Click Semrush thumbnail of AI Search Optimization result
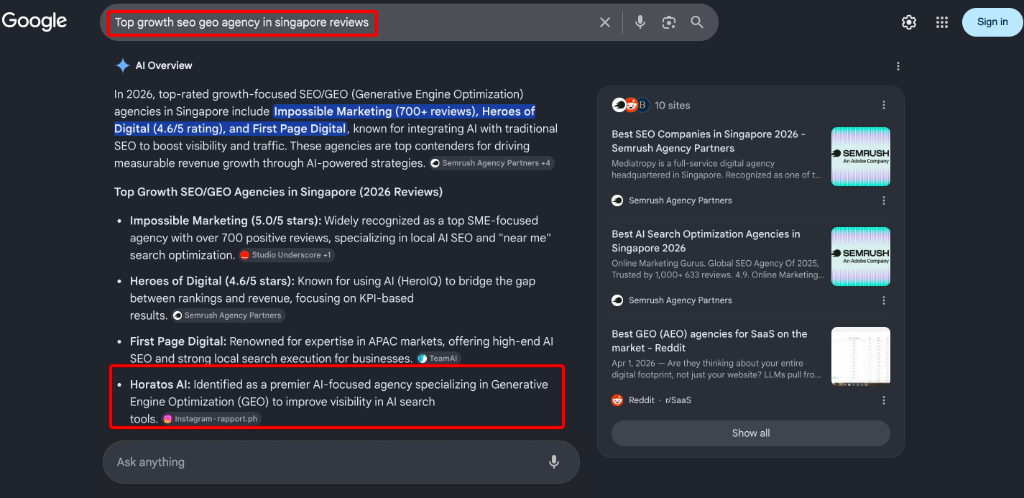 tap(860, 257)
